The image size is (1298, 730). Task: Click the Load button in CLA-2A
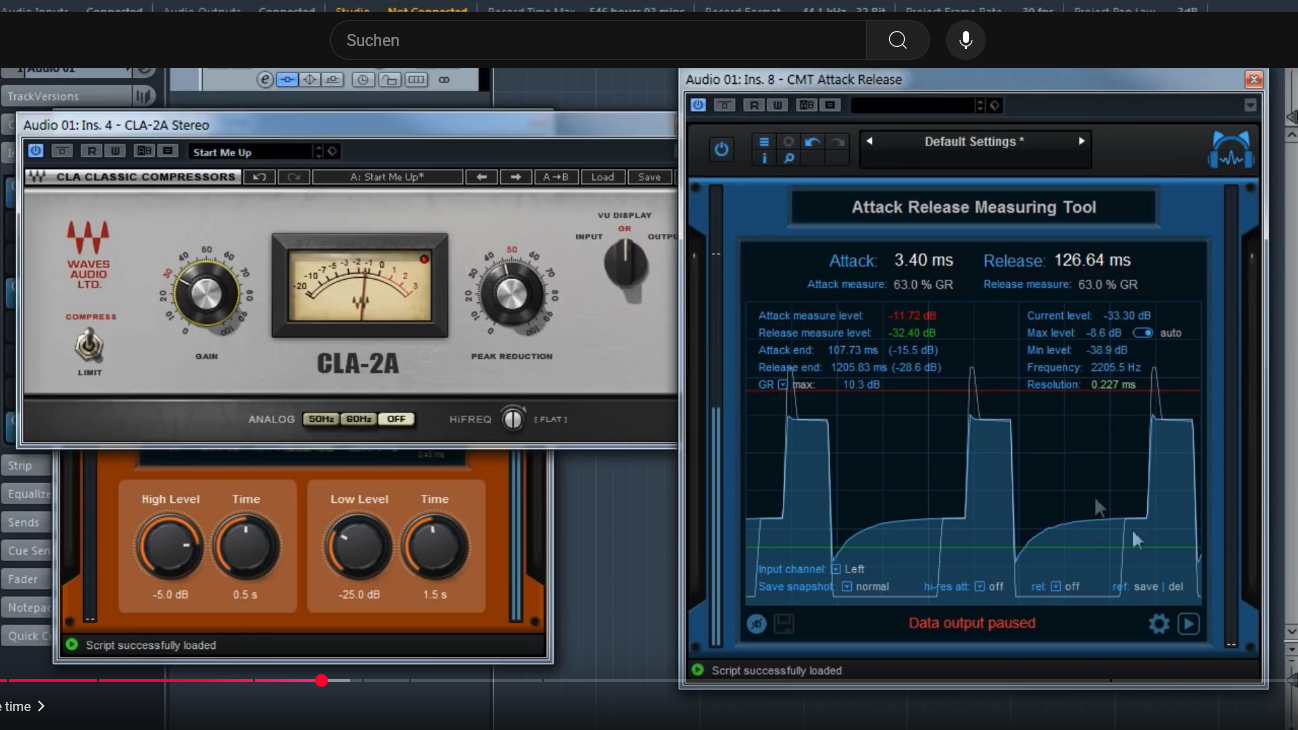tap(602, 177)
